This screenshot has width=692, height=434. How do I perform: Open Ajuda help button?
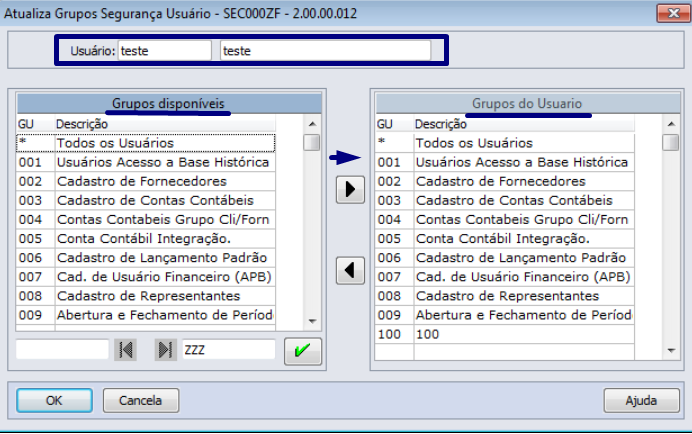click(641, 400)
